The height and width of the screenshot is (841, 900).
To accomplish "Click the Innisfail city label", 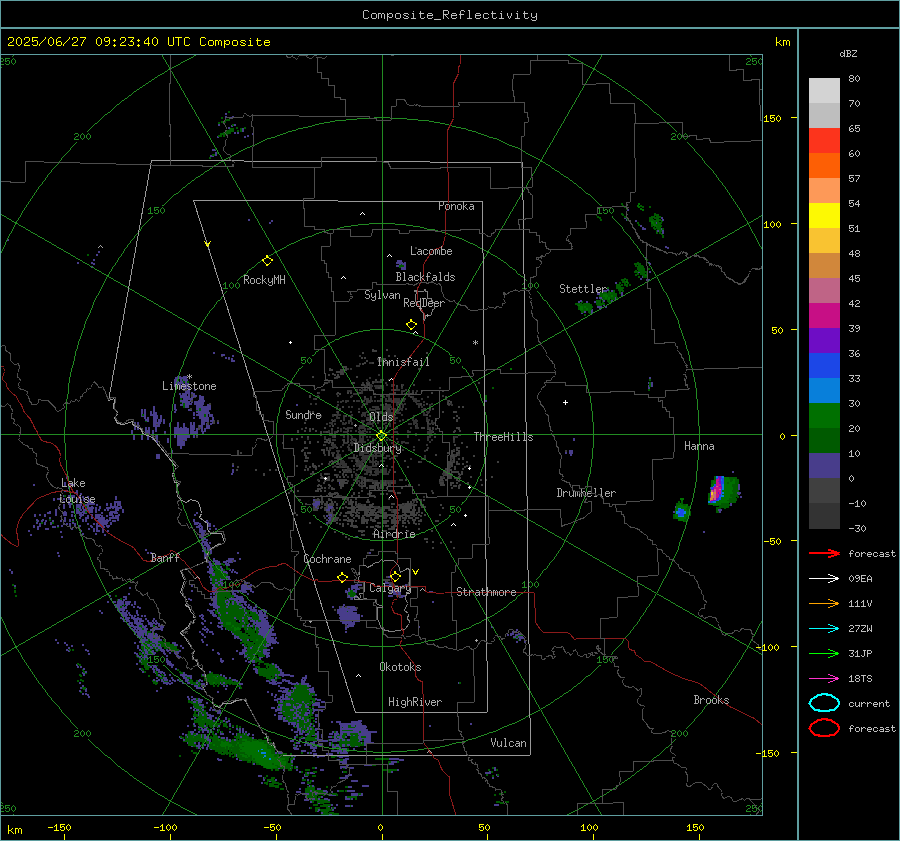I will pos(403,362).
